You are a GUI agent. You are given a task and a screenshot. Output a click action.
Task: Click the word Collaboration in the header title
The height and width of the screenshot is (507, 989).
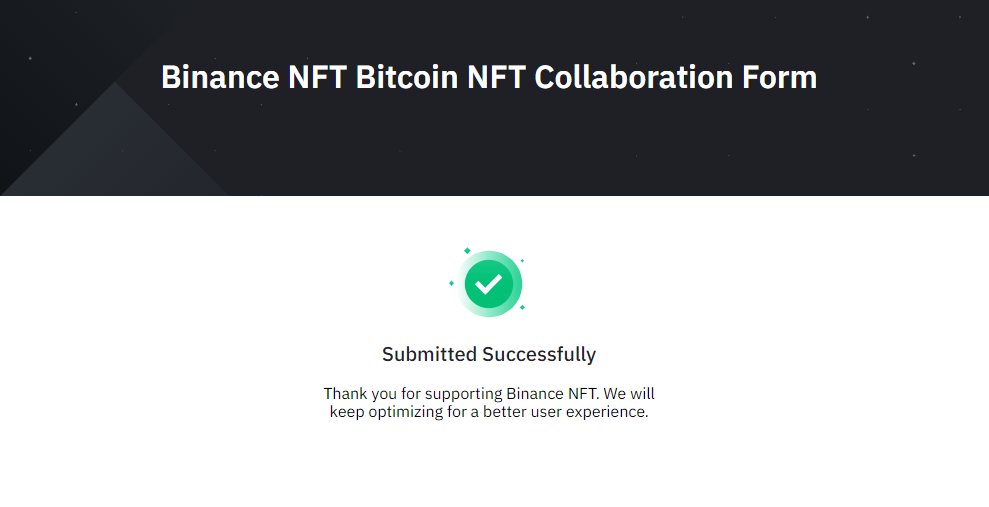coord(634,77)
